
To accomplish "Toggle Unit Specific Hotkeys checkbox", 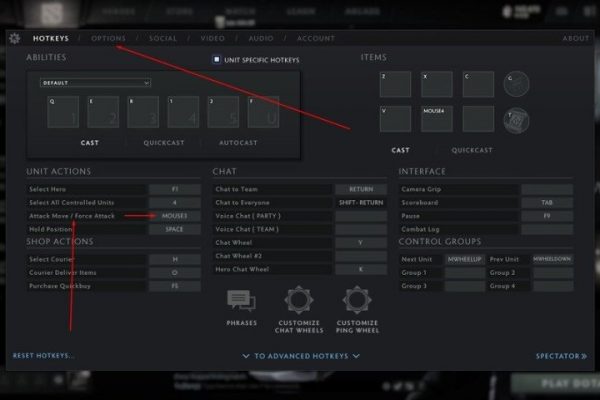I will pos(216,60).
